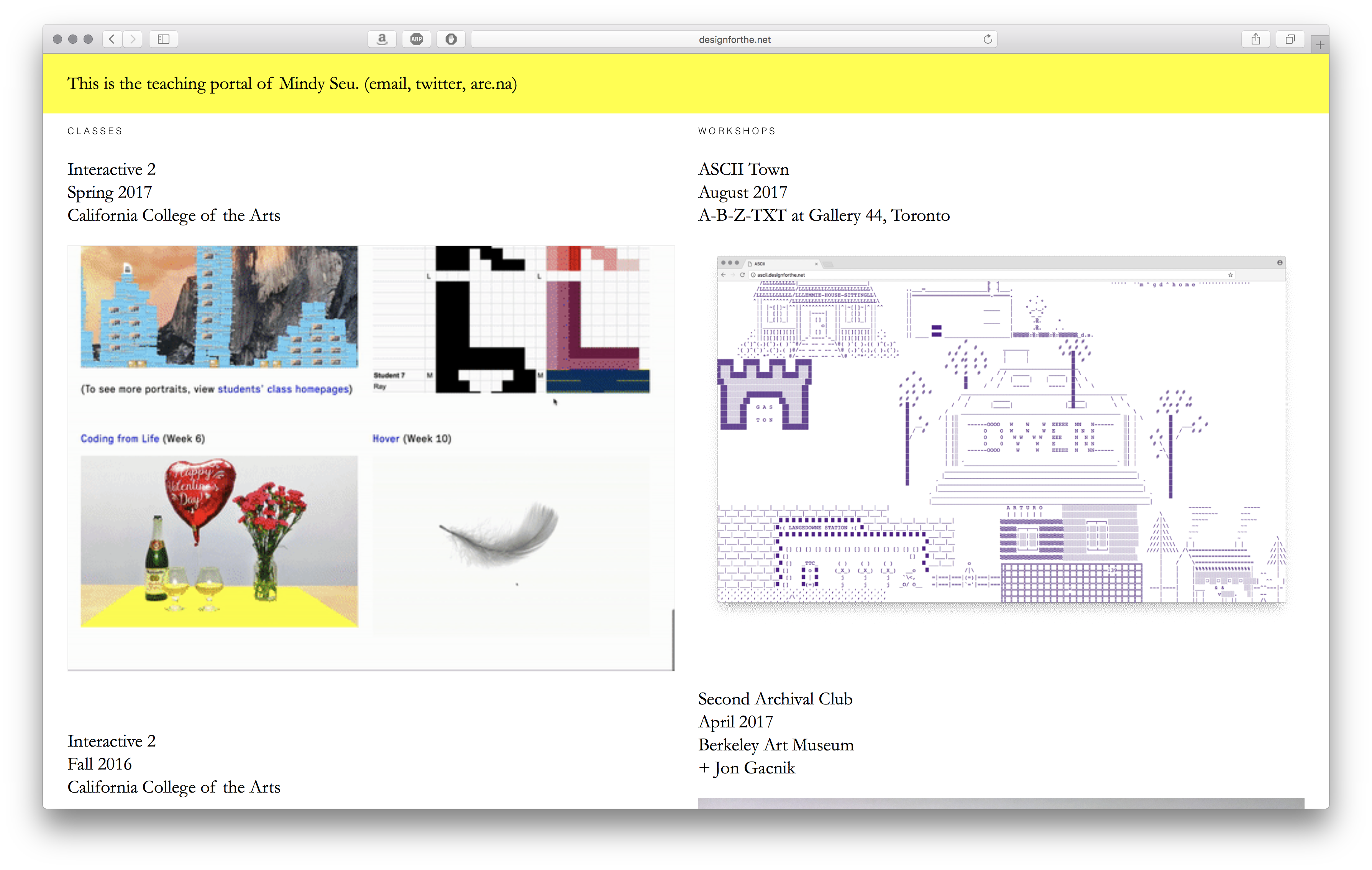Open Second Archival Club workshop link
Image resolution: width=1372 pixels, height=870 pixels.
click(x=775, y=699)
